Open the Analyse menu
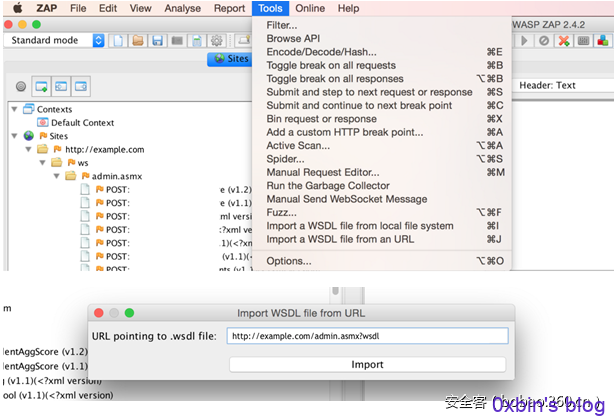The width and height of the screenshot is (615, 420). coord(182,8)
